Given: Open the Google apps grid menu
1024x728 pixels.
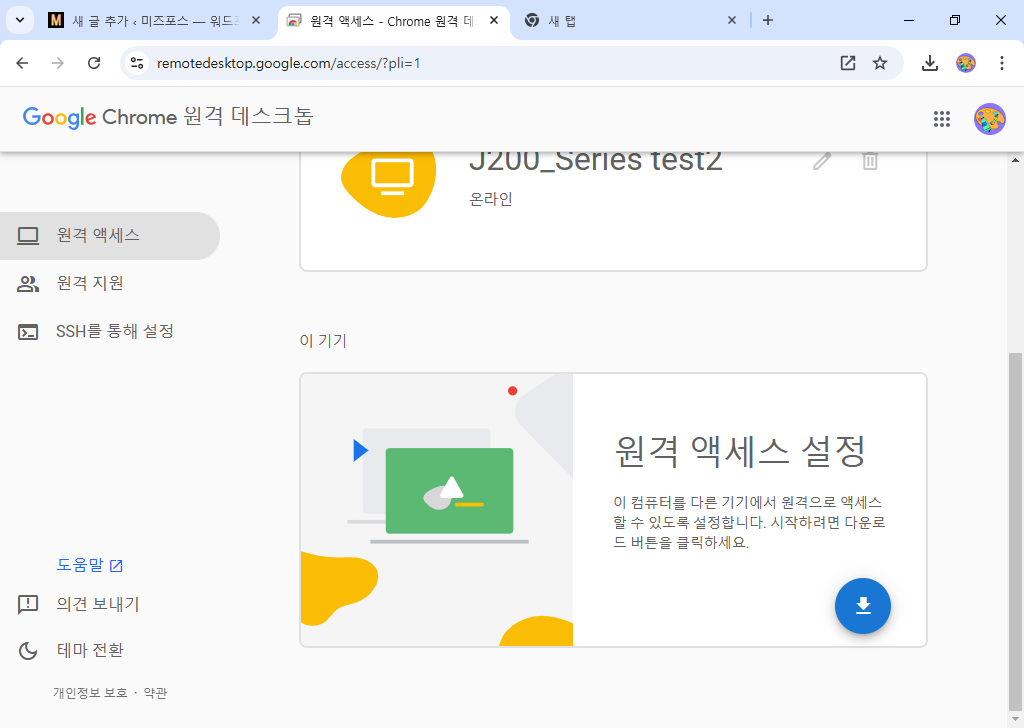Looking at the screenshot, I should (x=941, y=119).
